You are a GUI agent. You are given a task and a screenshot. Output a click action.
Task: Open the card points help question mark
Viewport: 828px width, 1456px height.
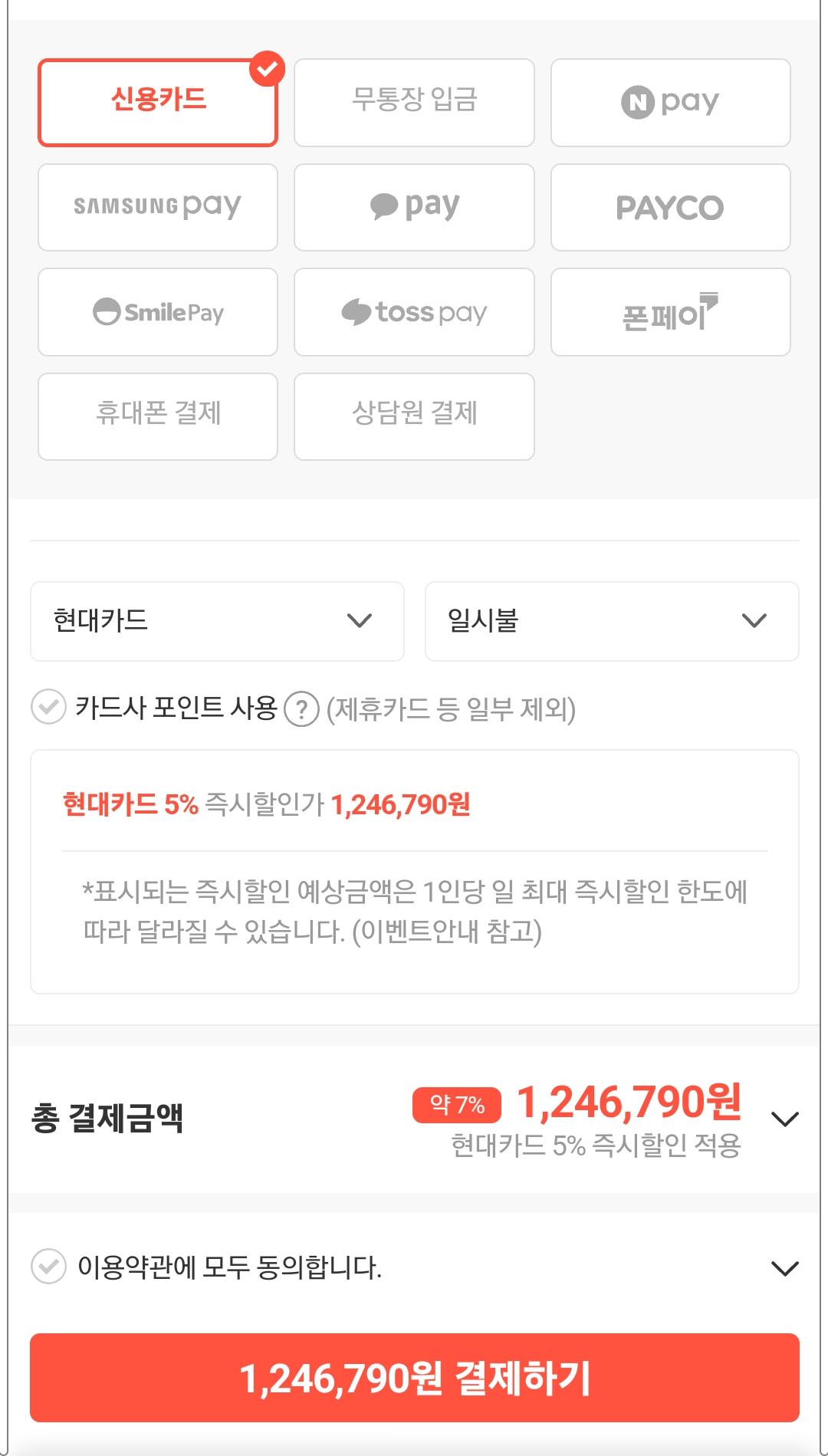pos(301,711)
